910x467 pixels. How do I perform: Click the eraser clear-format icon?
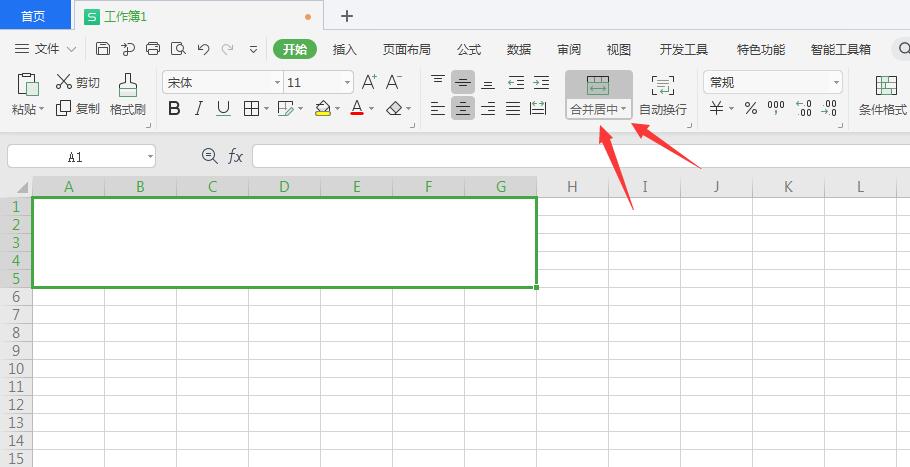[395, 108]
